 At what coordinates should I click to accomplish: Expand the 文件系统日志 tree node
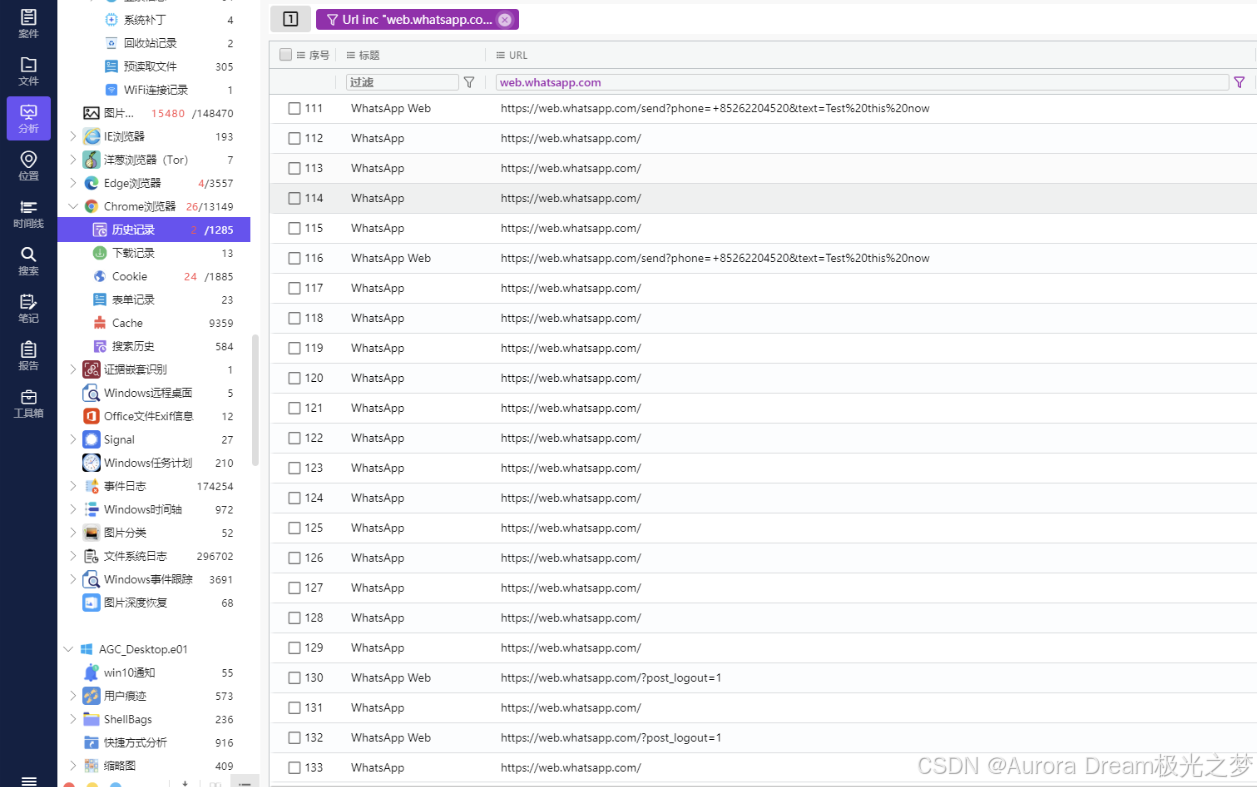(x=73, y=556)
